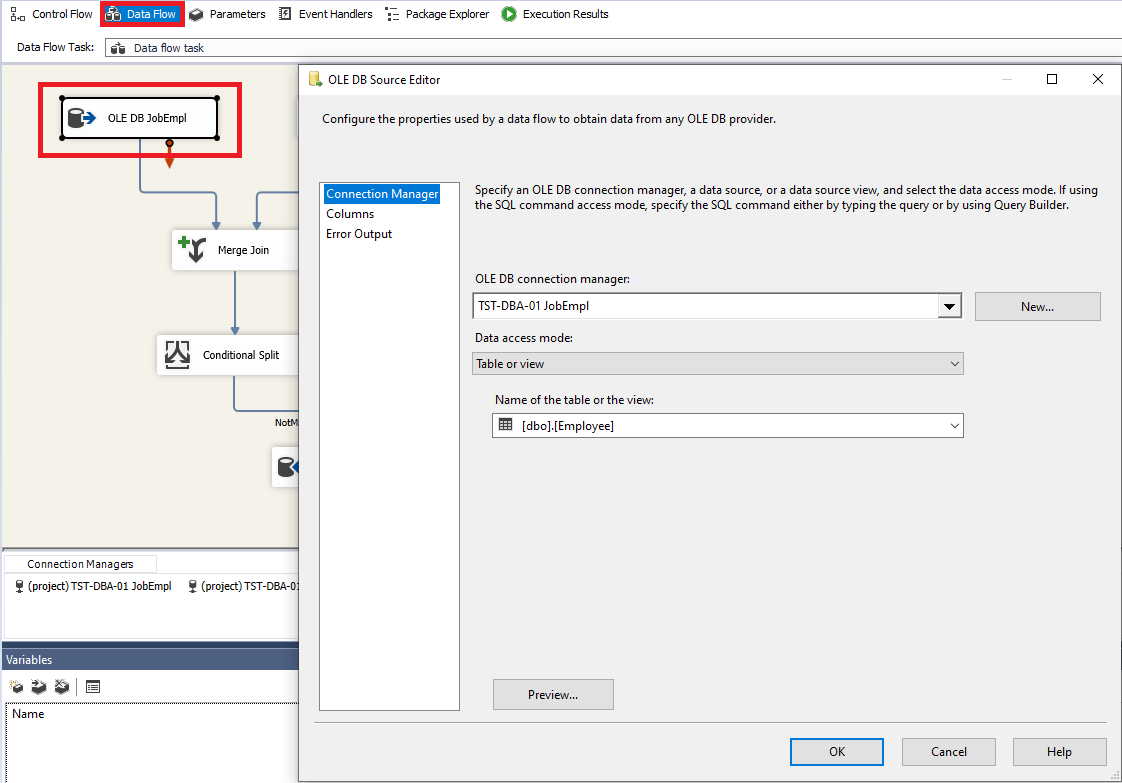
Task: Select the Error Output page
Action: click(358, 233)
